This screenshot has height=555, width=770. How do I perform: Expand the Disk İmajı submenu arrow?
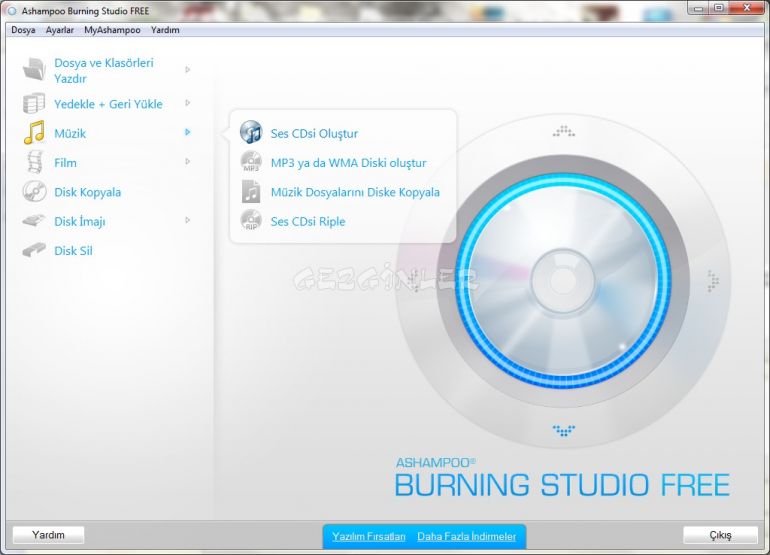[x=188, y=221]
